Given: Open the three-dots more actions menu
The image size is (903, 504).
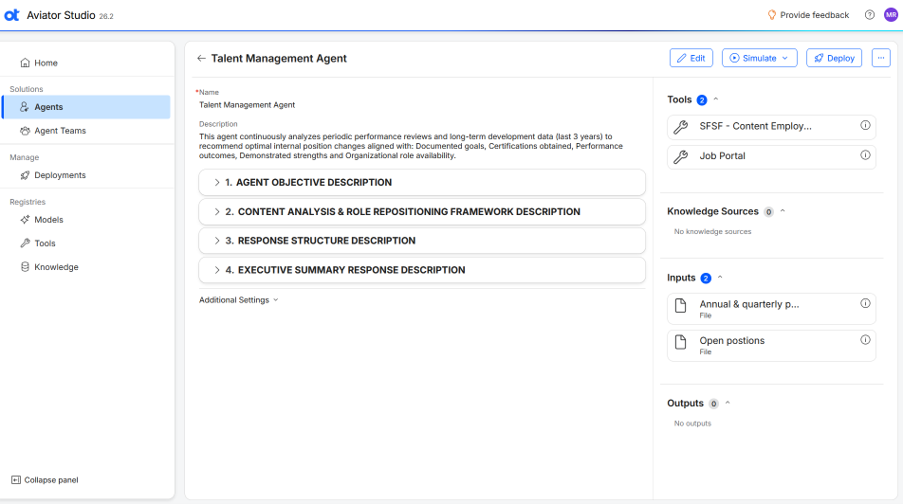Looking at the screenshot, I should click(x=881, y=58).
